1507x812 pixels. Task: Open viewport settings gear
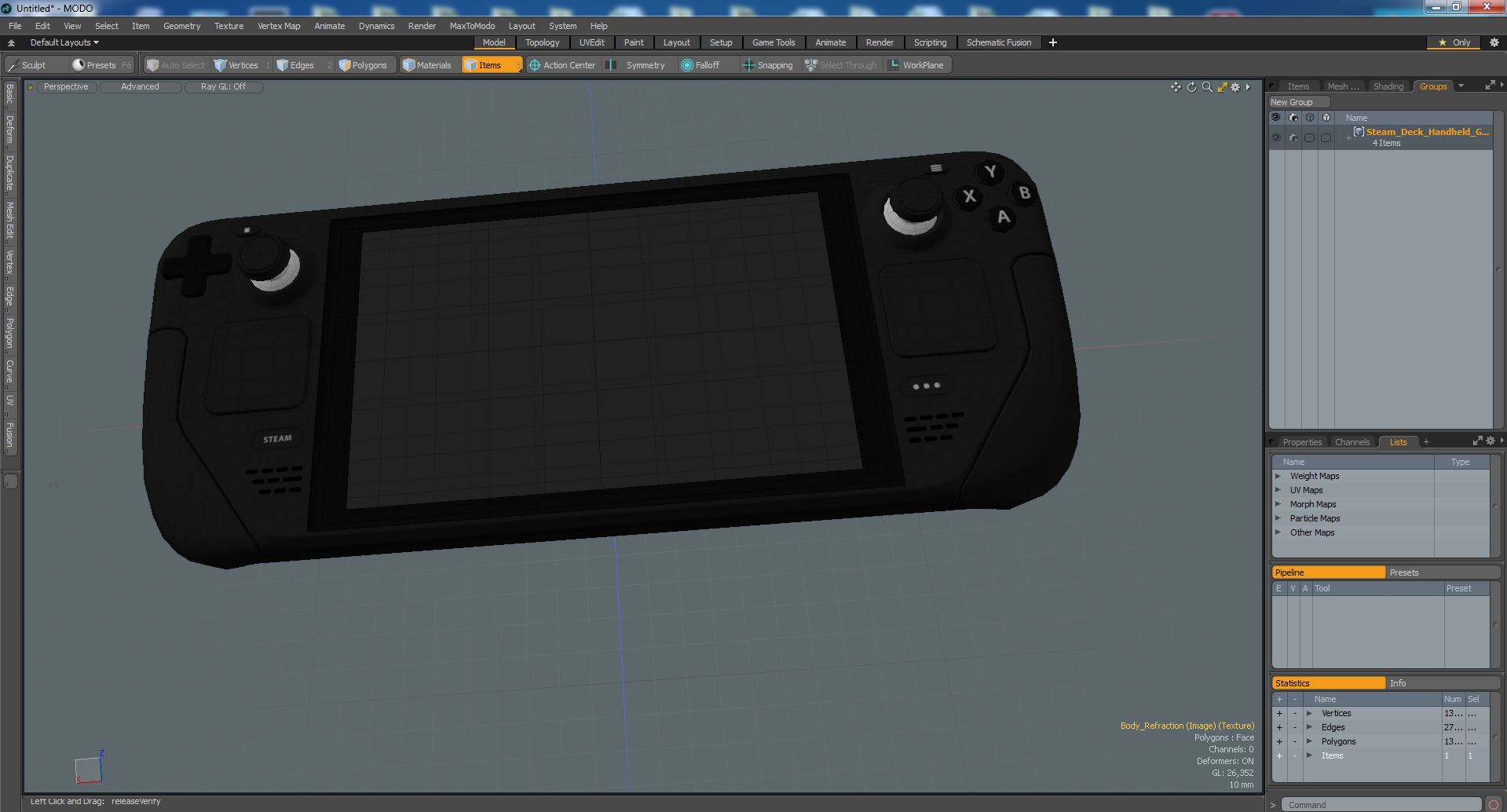point(1235,87)
